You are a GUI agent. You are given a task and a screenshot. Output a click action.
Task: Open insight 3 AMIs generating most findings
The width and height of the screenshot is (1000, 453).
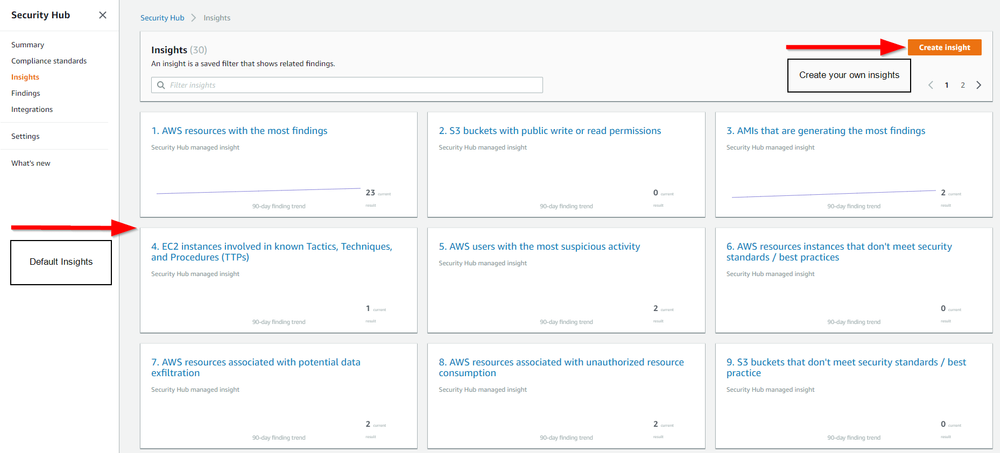[x=826, y=131]
